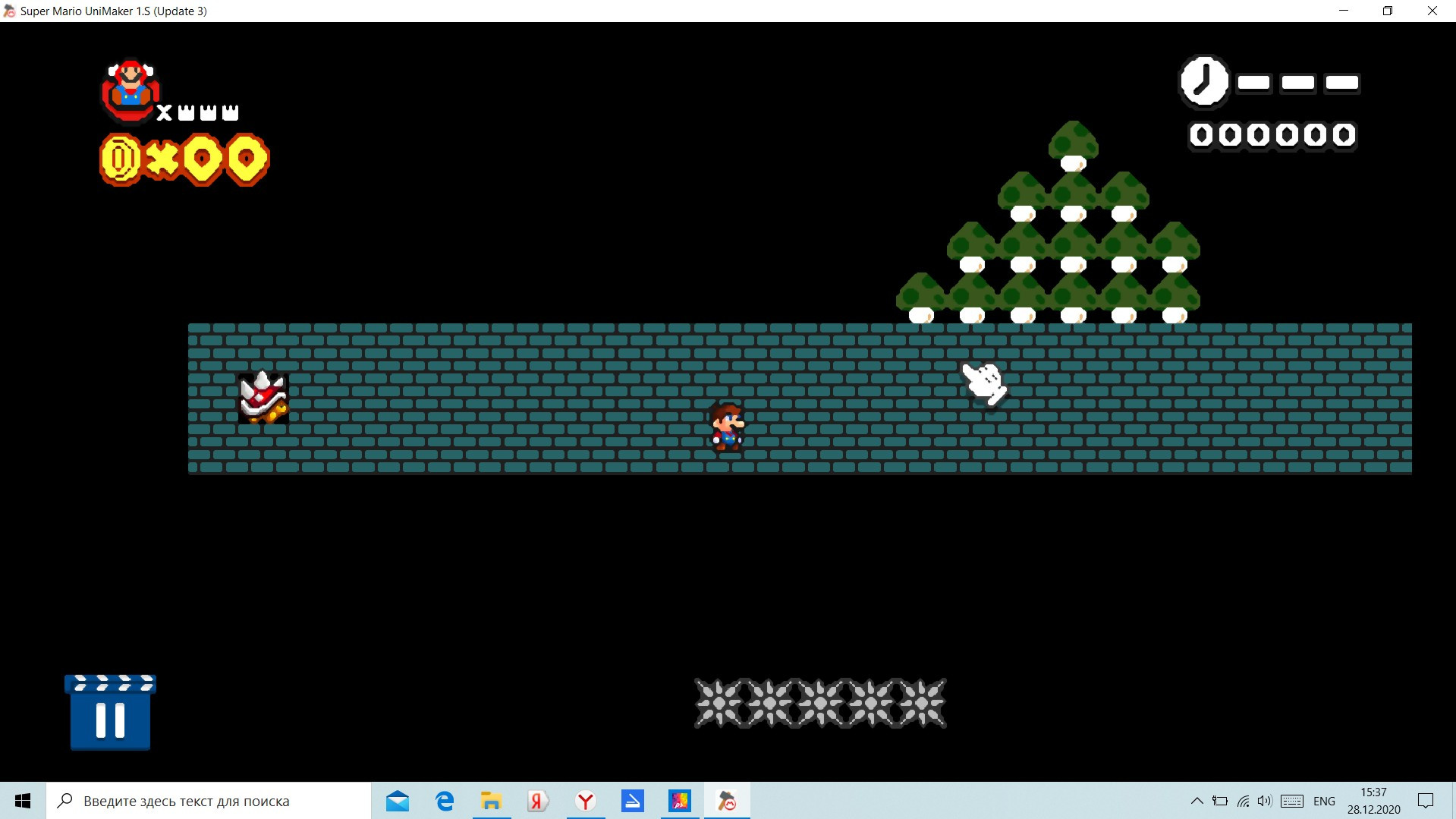
Task: Click the red spiny shell enemy
Action: pyautogui.click(x=263, y=397)
